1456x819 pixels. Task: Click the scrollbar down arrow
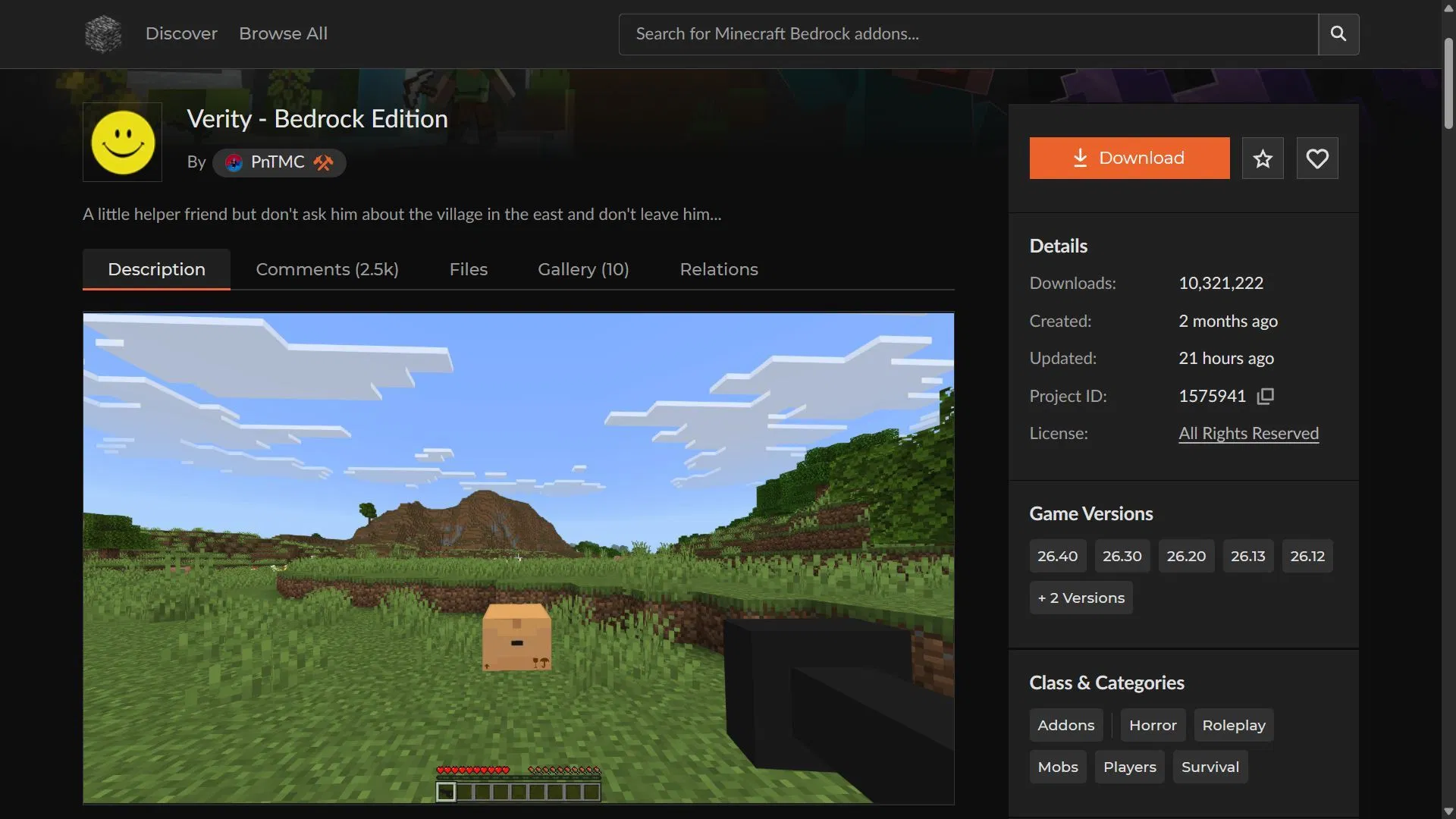click(1448, 811)
